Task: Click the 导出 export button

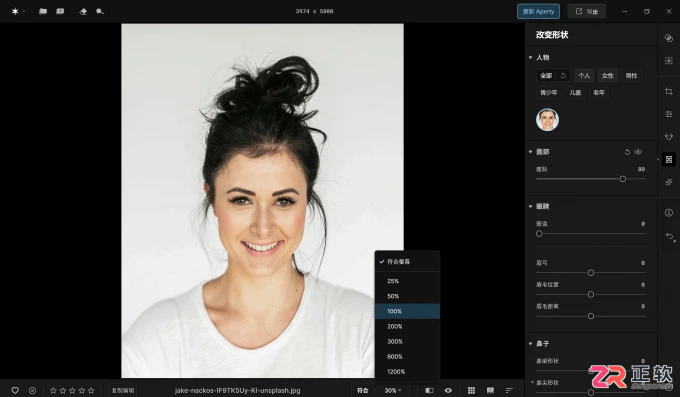Action: point(587,11)
